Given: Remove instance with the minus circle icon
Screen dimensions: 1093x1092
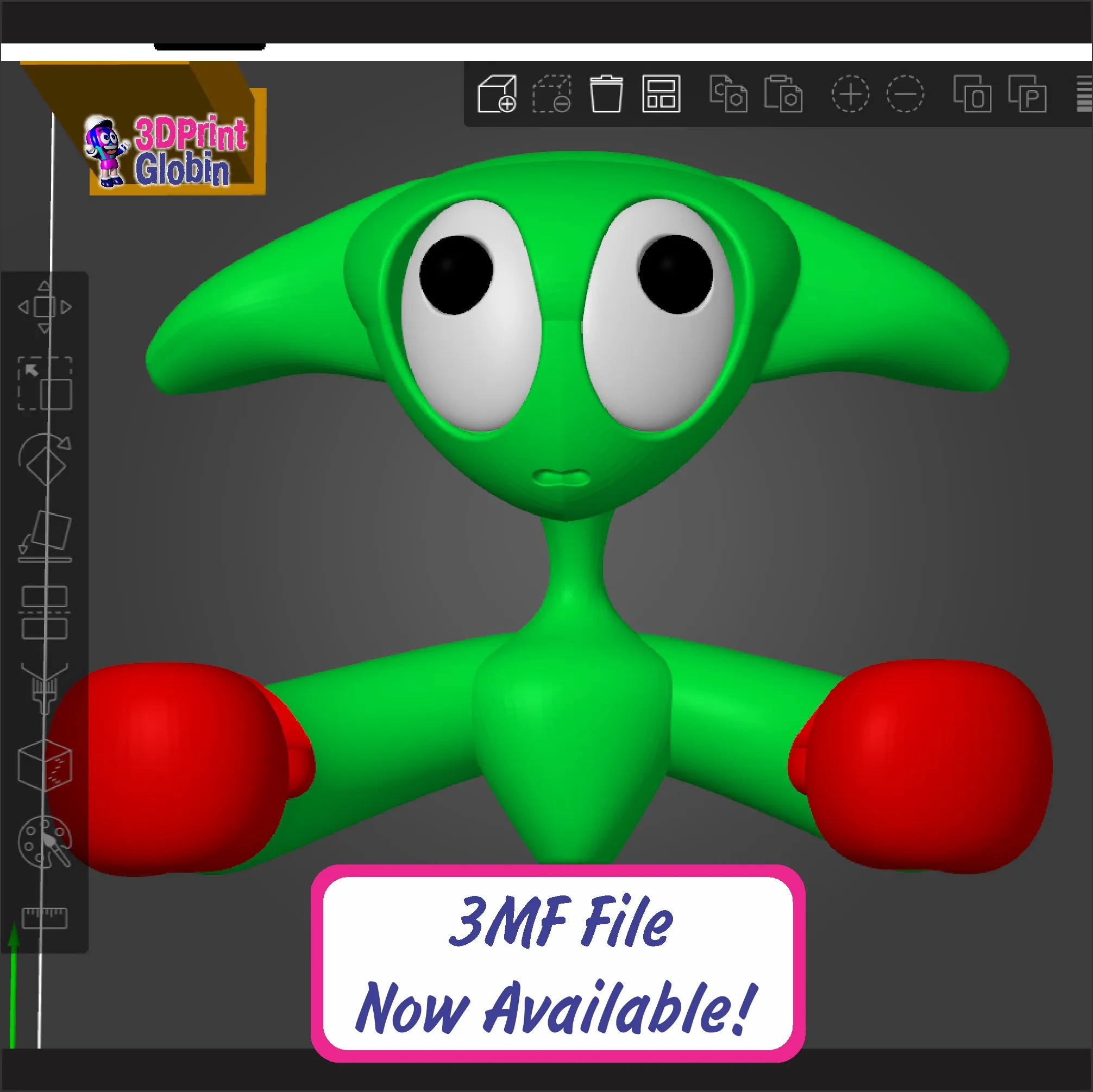Looking at the screenshot, I should 905,93.
